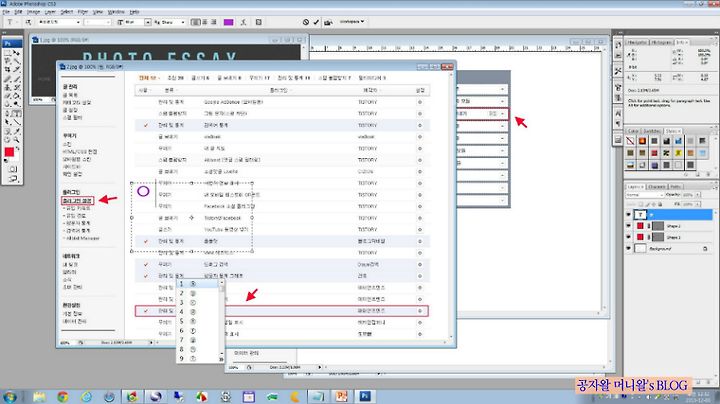This screenshot has height=404, width=720.
Task: Center text in options bar
Action: pos(205,22)
